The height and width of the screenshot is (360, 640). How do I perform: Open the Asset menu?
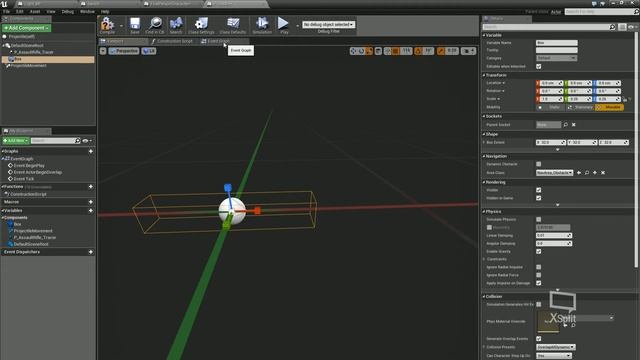click(35, 12)
